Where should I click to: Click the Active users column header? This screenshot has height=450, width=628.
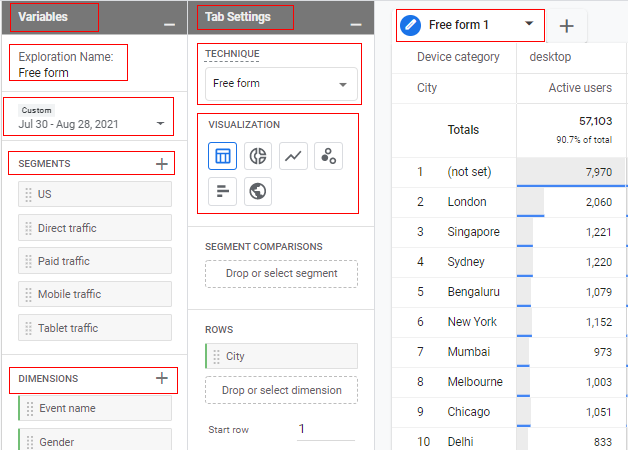click(580, 88)
